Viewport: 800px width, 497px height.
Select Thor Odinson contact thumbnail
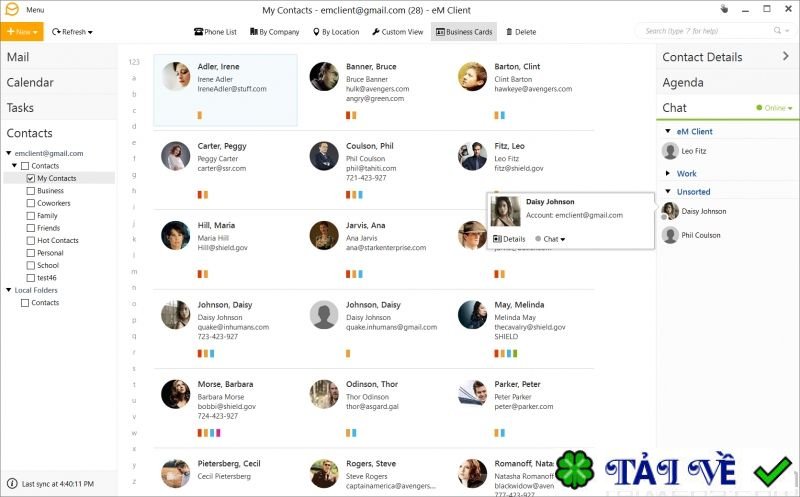pyautogui.click(x=324, y=393)
